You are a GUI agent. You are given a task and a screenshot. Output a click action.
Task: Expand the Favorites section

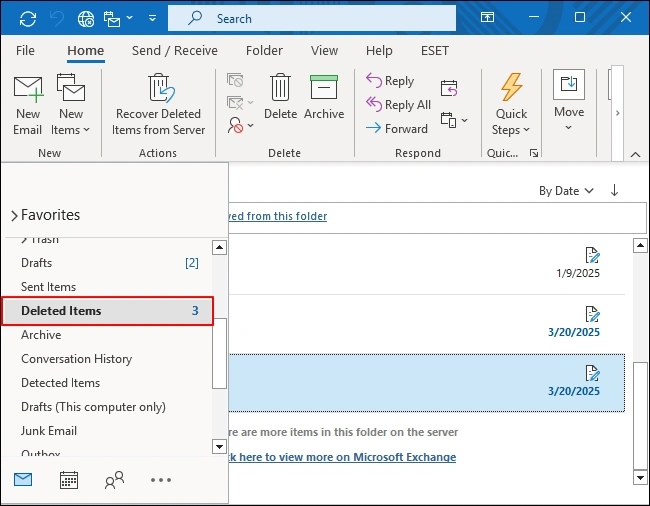point(45,215)
